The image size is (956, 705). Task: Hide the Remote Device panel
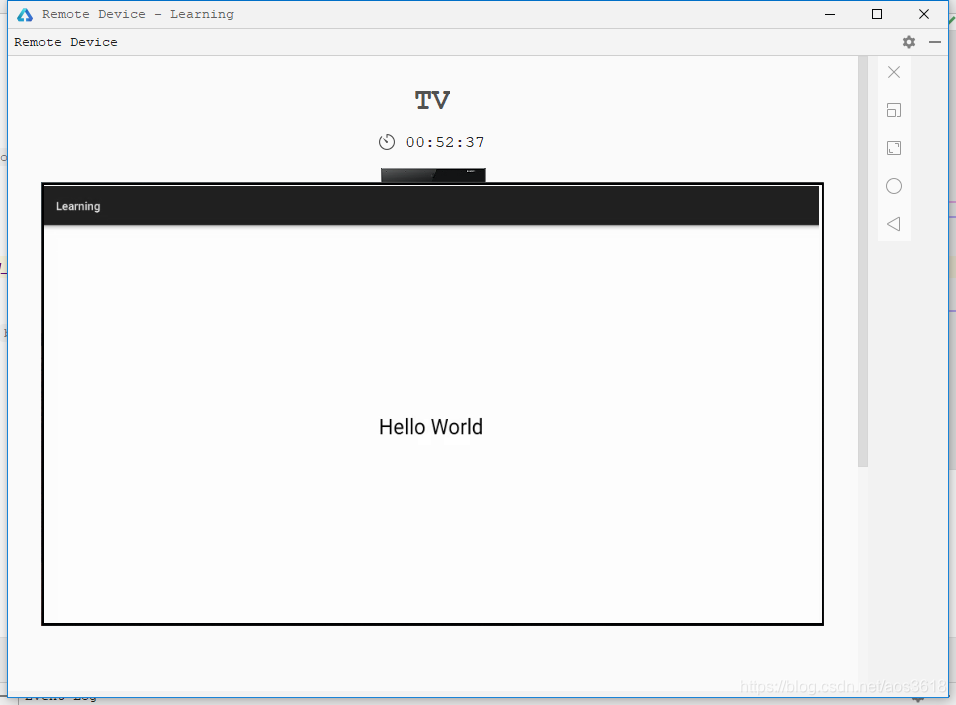point(935,42)
